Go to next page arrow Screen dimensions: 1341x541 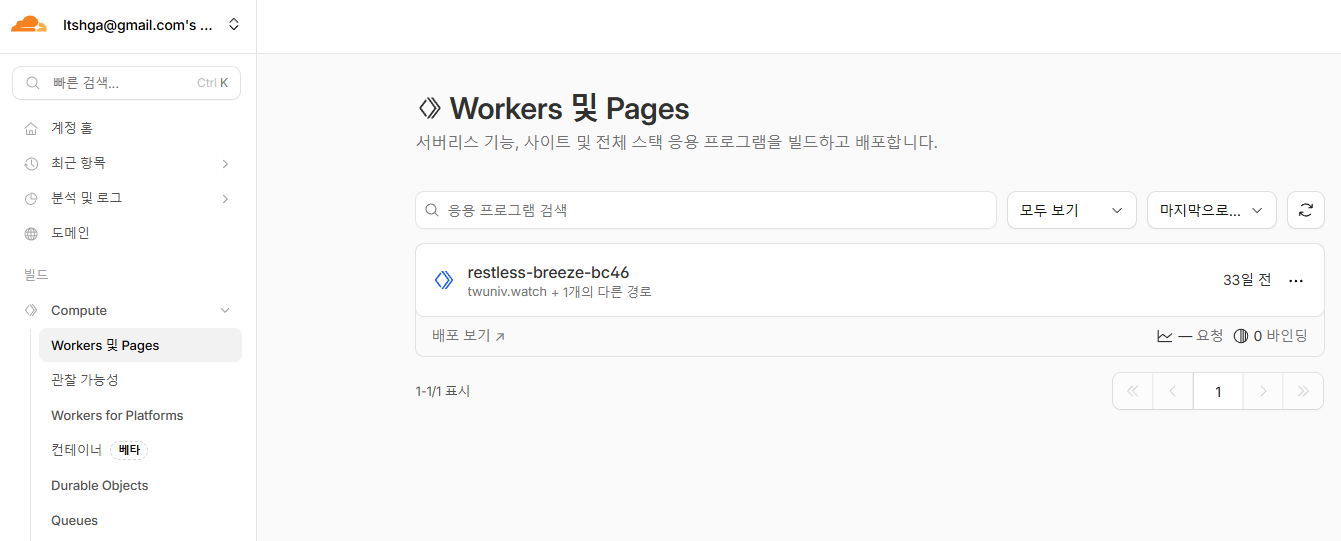[1263, 391]
